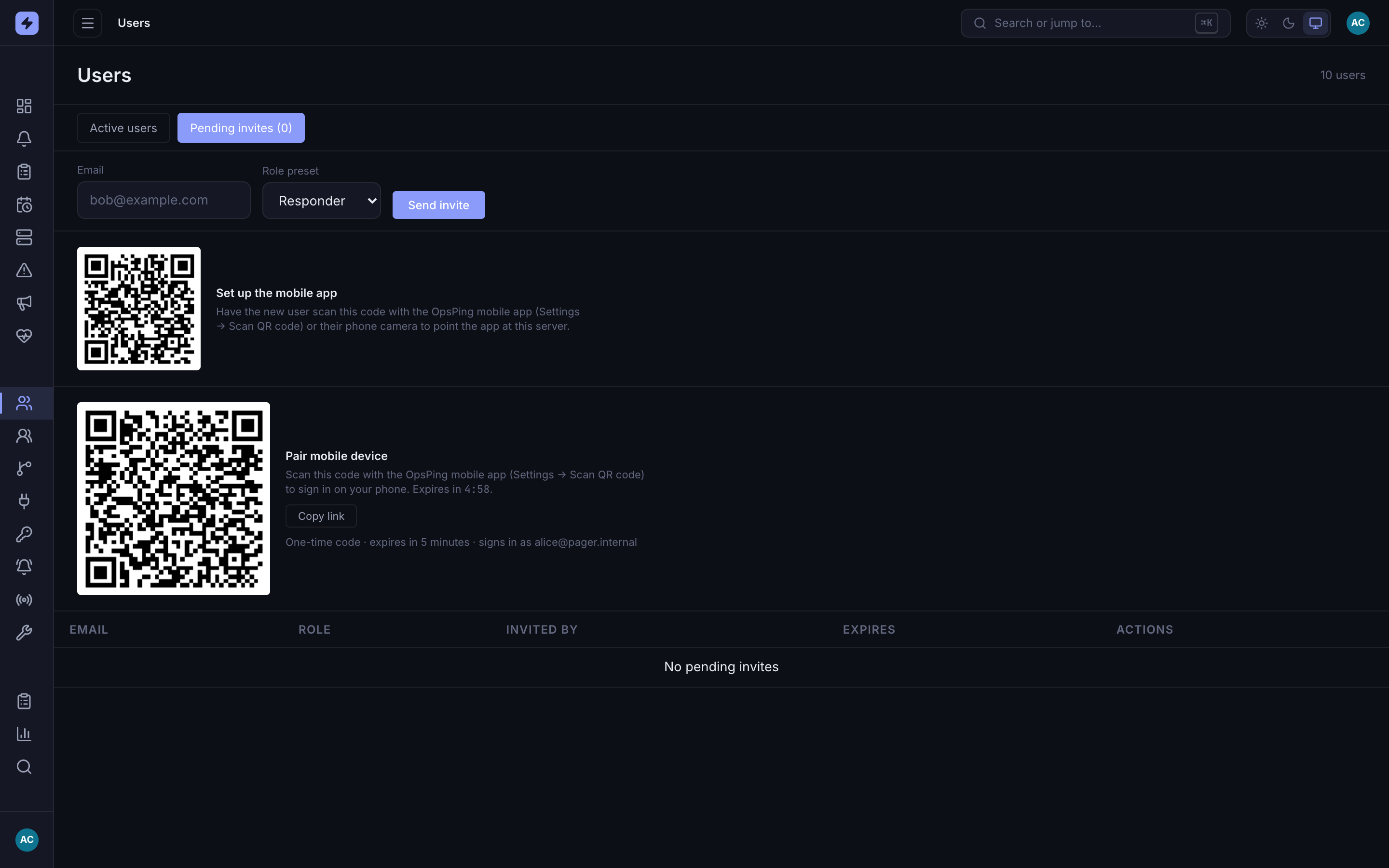1389x868 pixels.
Task: Click the "Set up the mobile app" heading
Action: tap(276, 293)
